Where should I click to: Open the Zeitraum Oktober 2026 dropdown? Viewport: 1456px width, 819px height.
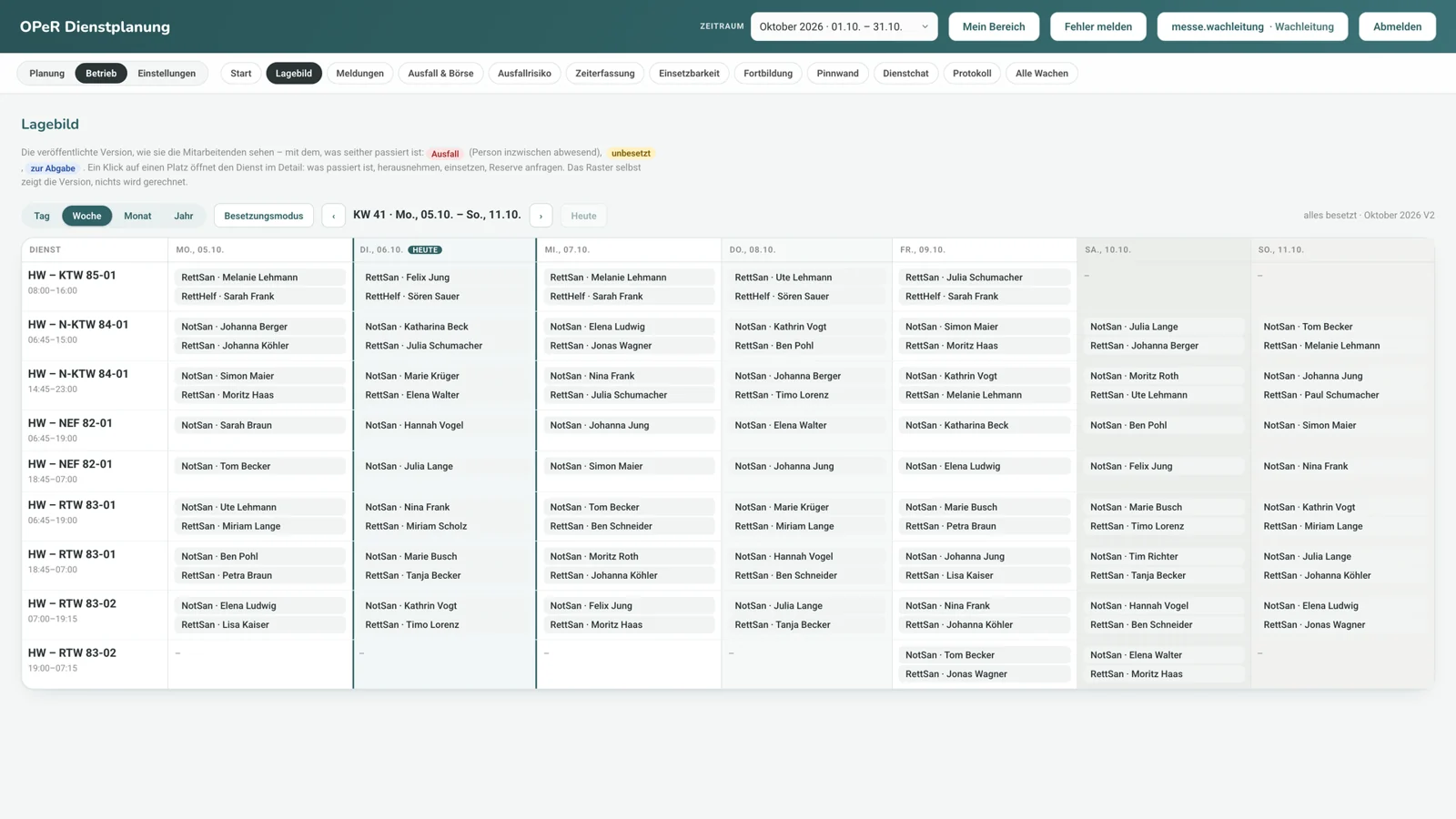(x=844, y=26)
